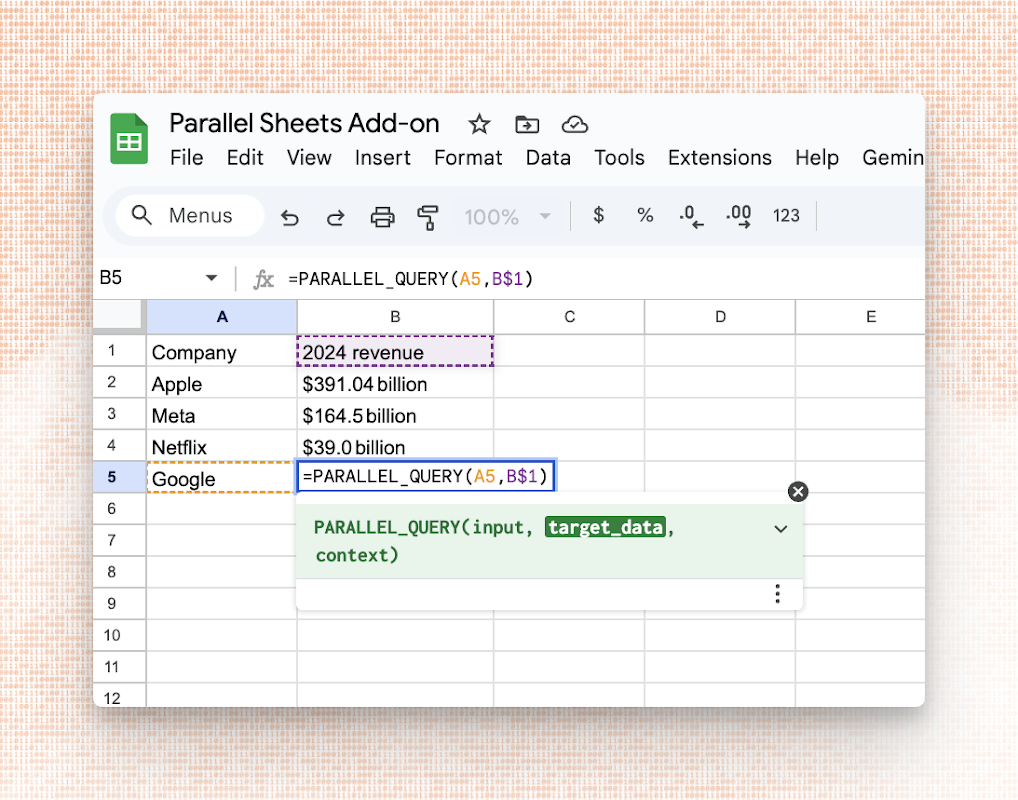
Task: Open the formula help three-dot options
Action: (777, 594)
